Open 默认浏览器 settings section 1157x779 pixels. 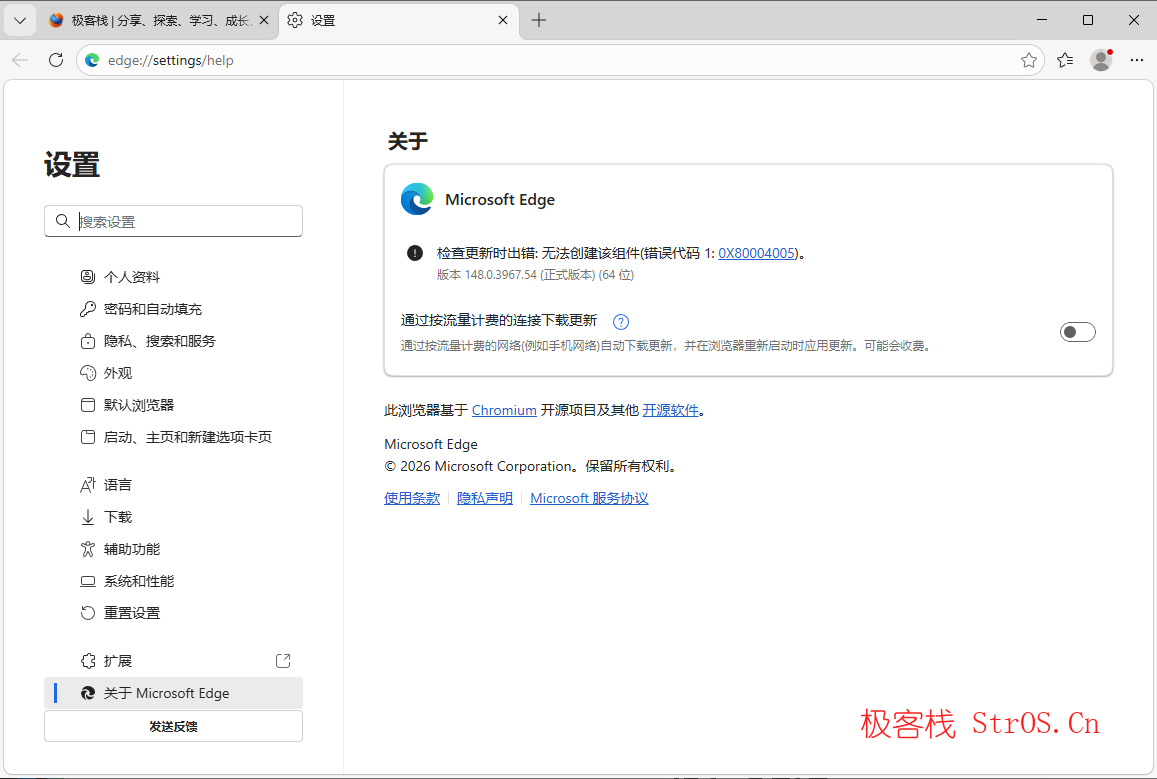click(173, 405)
